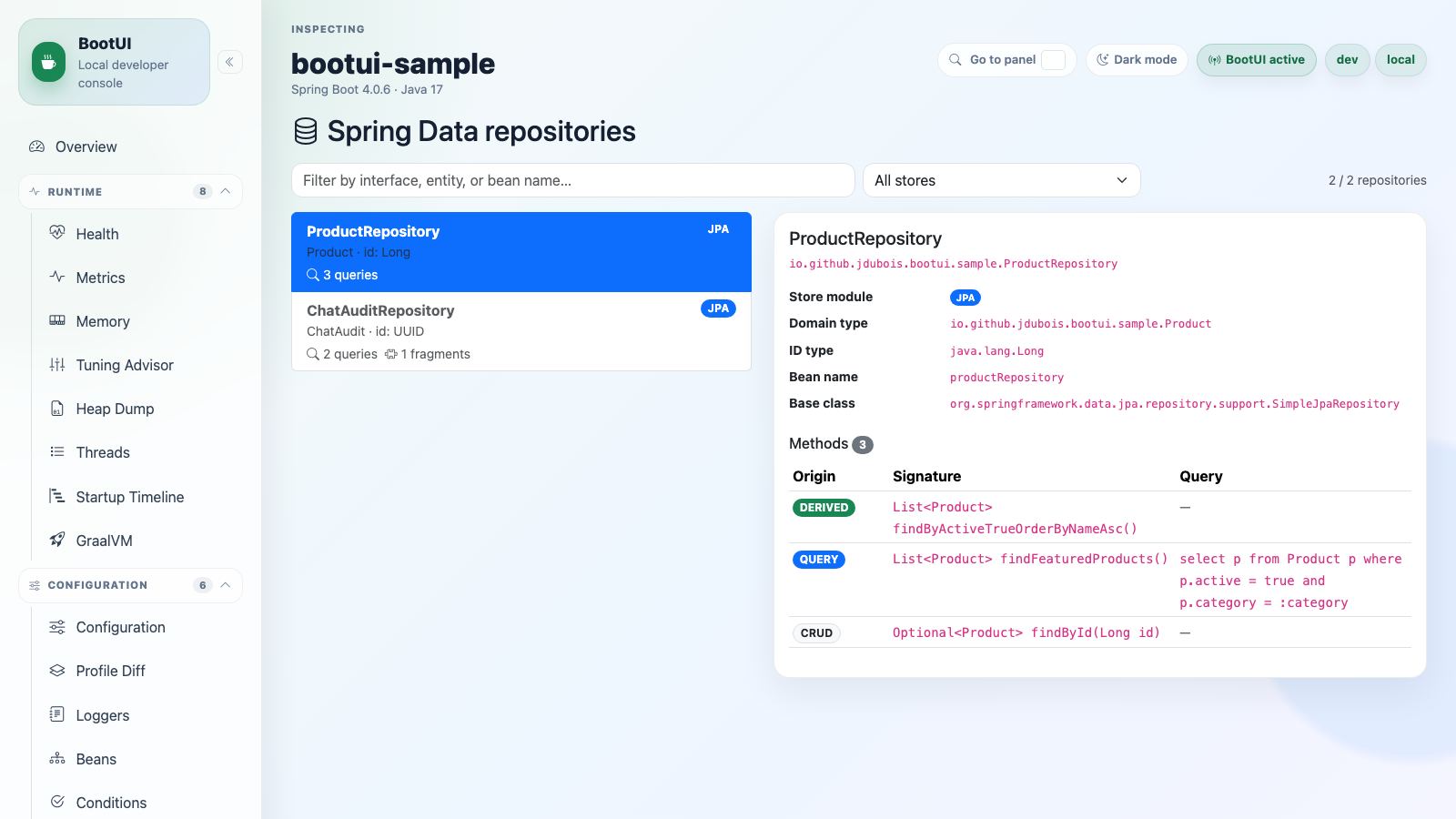Click "2 / 2 repositories" count text
1456x819 pixels.
coord(1377,180)
